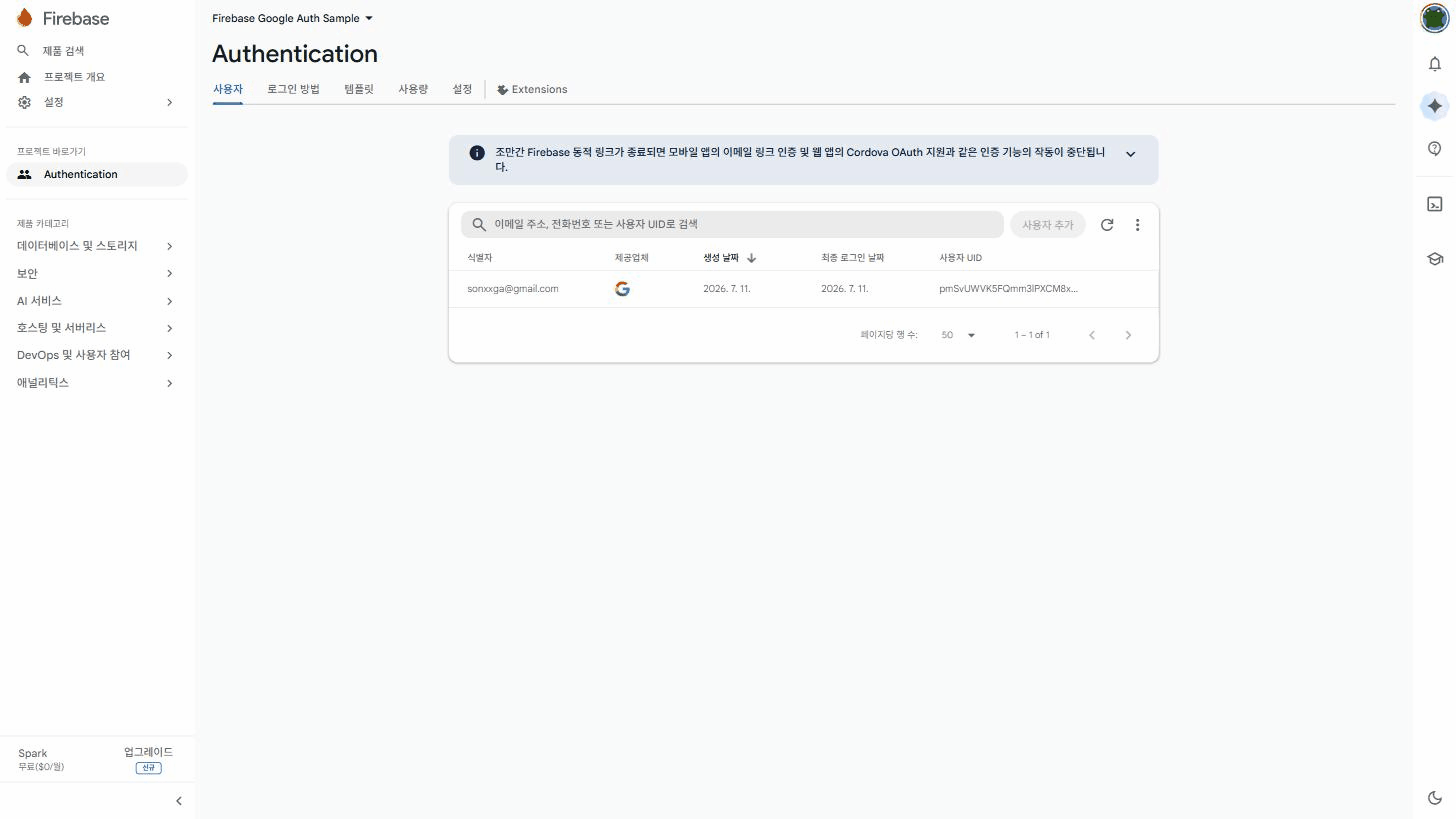The height and width of the screenshot is (819, 1456).
Task: Open the users table more options menu
Action: point(1137,225)
